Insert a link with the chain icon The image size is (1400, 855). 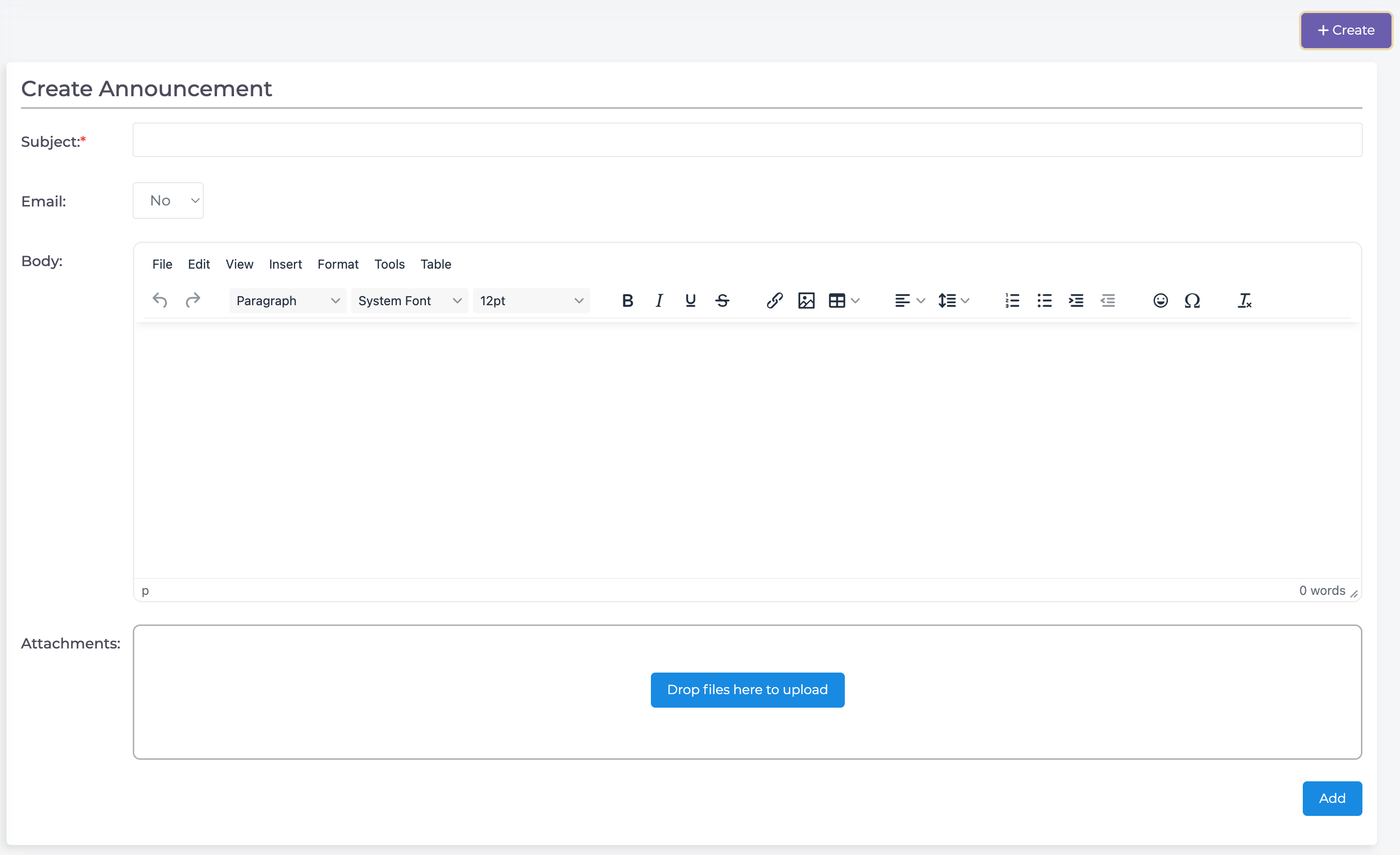(775, 301)
